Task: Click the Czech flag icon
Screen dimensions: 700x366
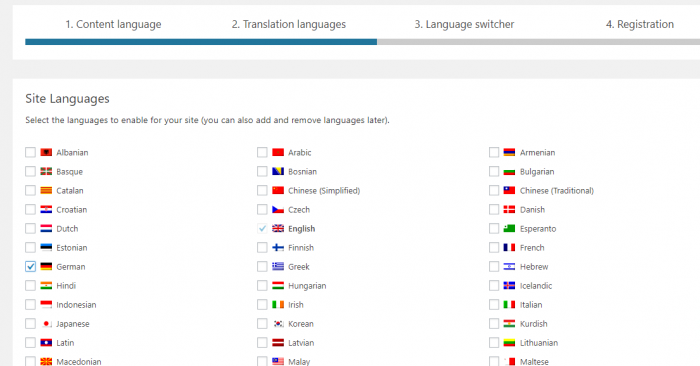Action: pos(278,209)
